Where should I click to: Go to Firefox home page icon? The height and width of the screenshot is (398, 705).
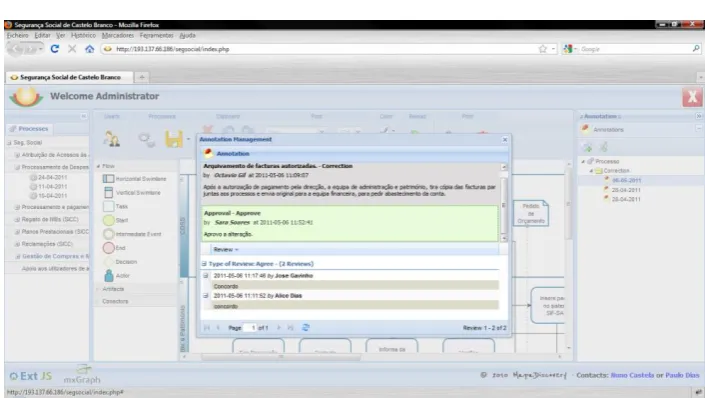(89, 49)
